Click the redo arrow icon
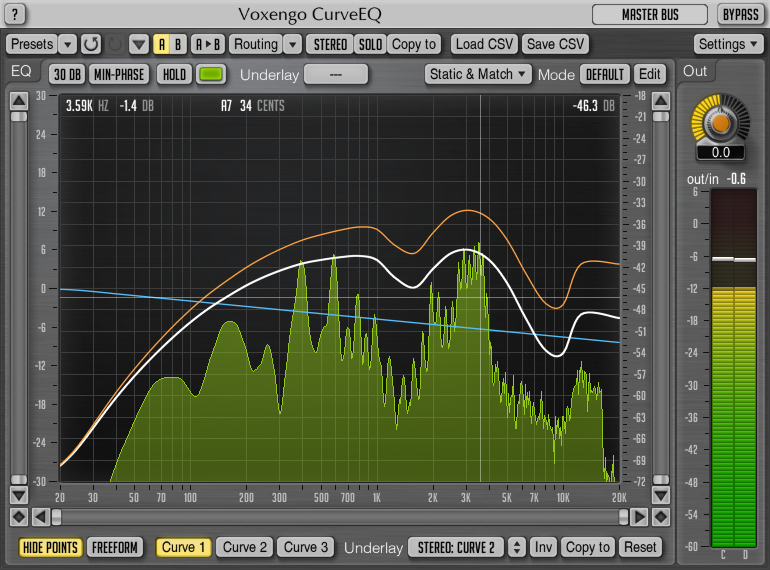This screenshot has width=770, height=570. 115,44
